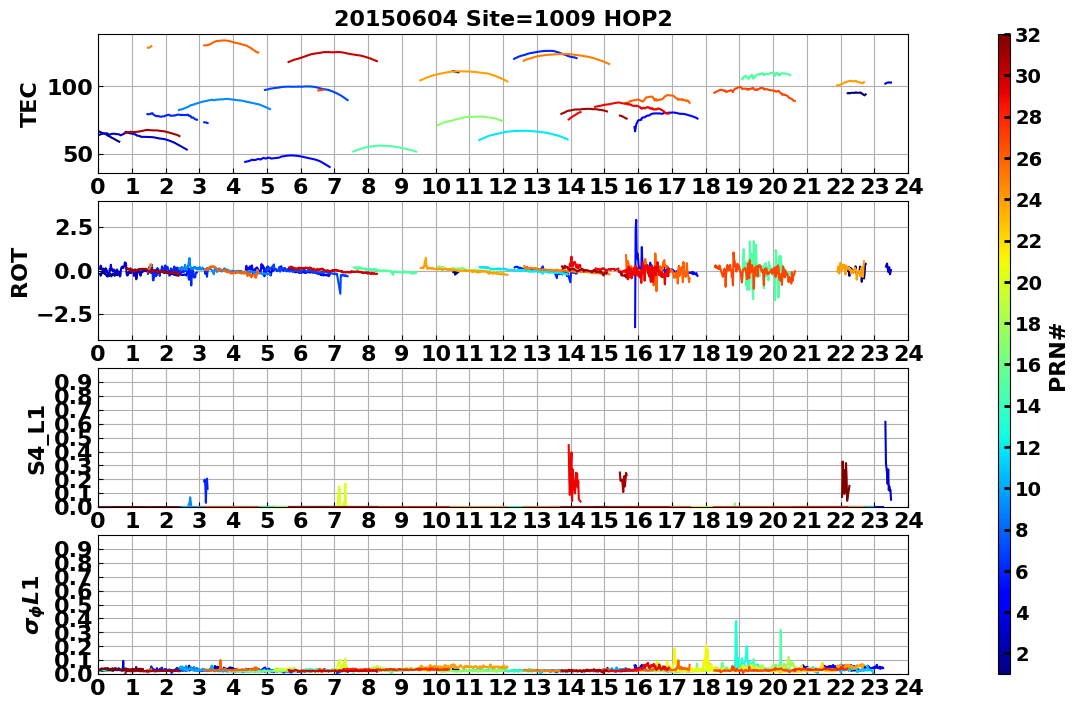Click the colorbar tick label 24
This screenshot has width=1077, height=709.
pos(1028,201)
